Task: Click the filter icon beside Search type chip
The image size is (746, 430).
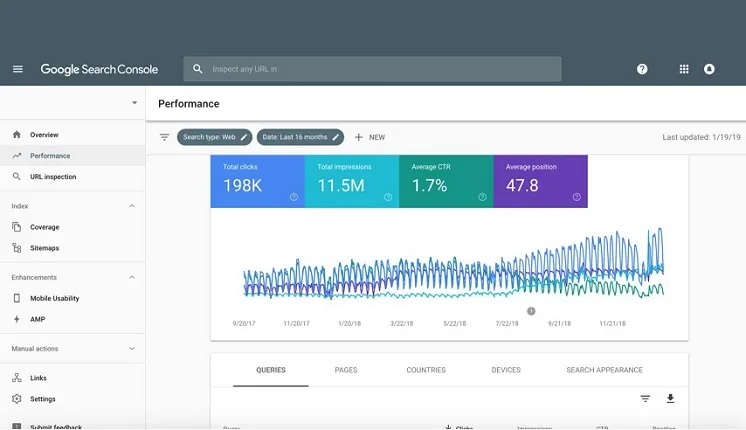Action: point(164,137)
